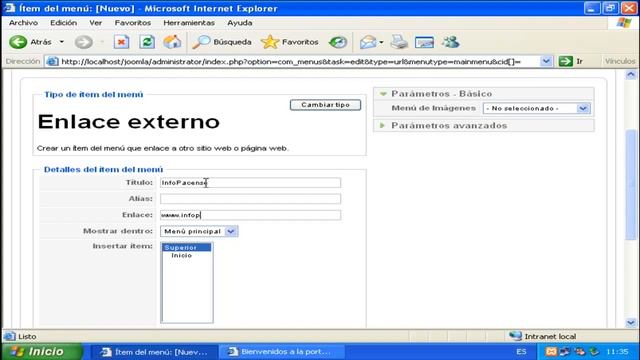640x360 pixels.
Task: Open the History clock icon
Action: point(338,42)
